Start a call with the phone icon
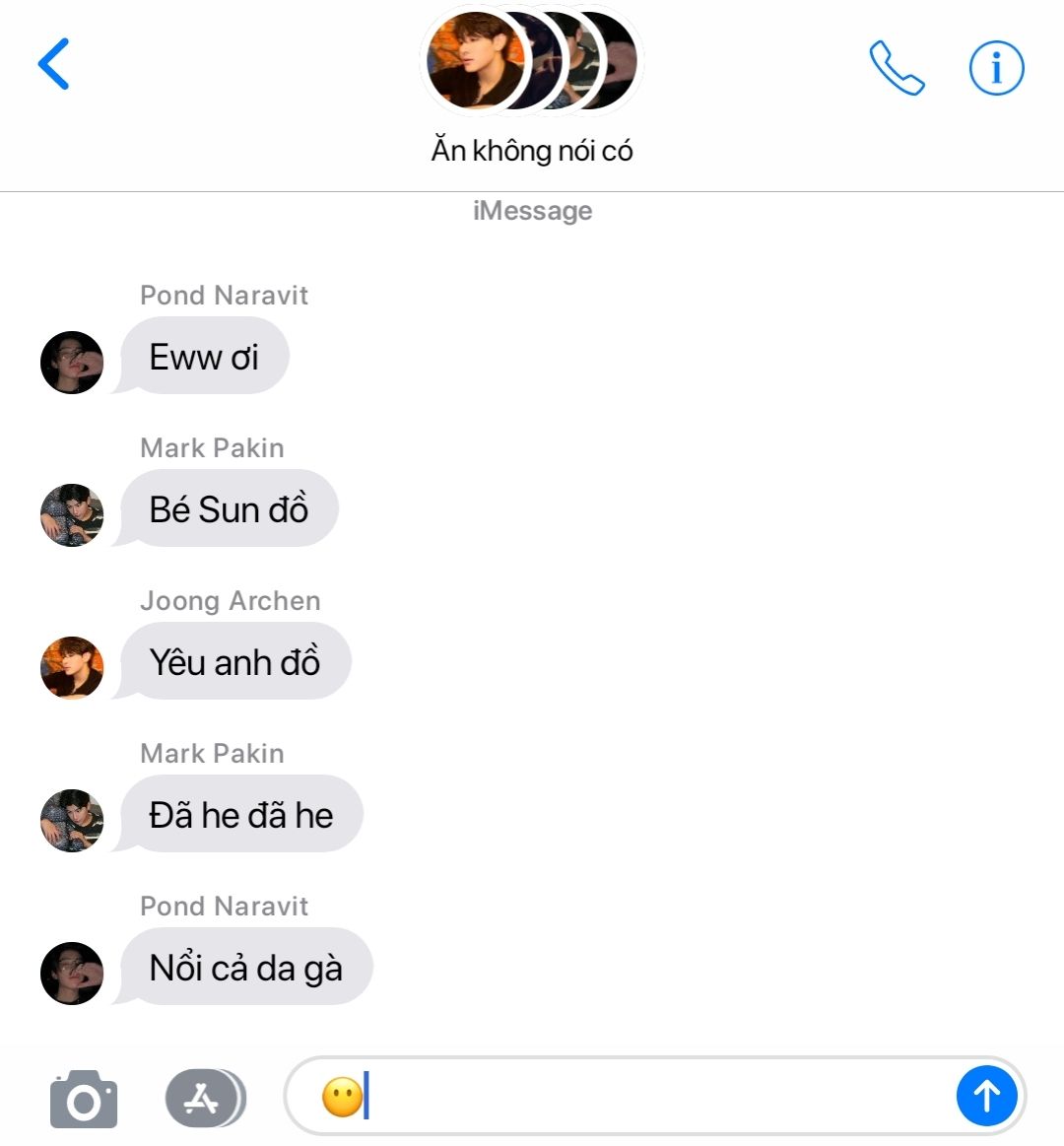Viewport: 1064px width, 1146px height. point(897,67)
